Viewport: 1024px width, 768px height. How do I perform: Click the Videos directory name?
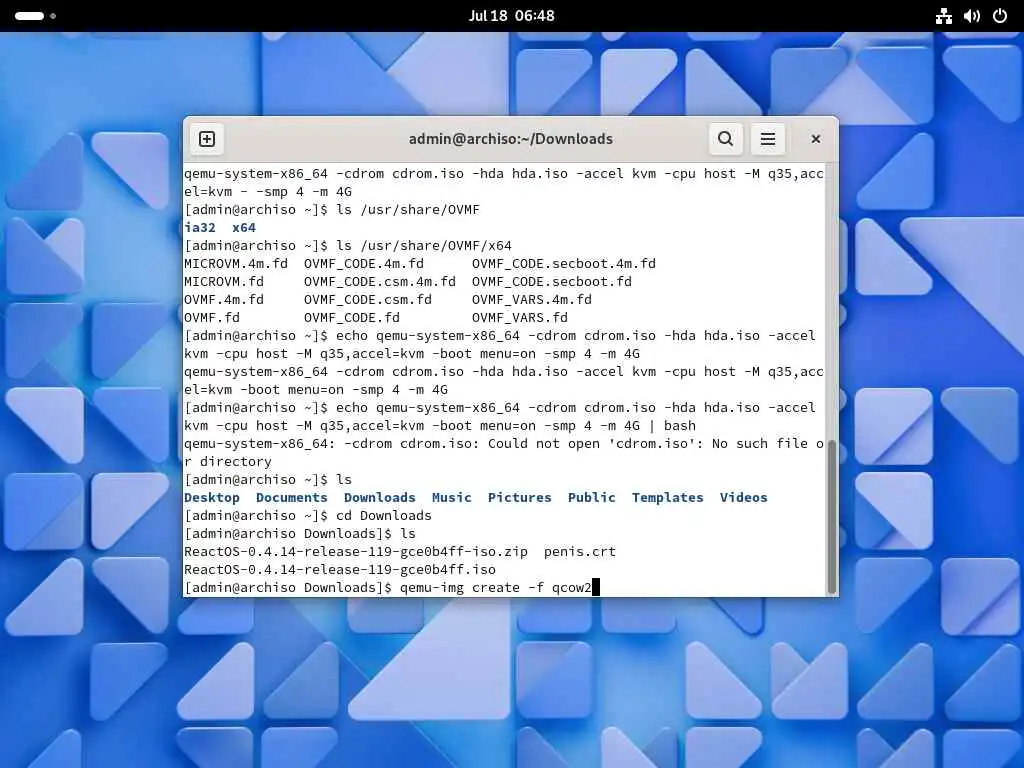pyautogui.click(x=743, y=498)
